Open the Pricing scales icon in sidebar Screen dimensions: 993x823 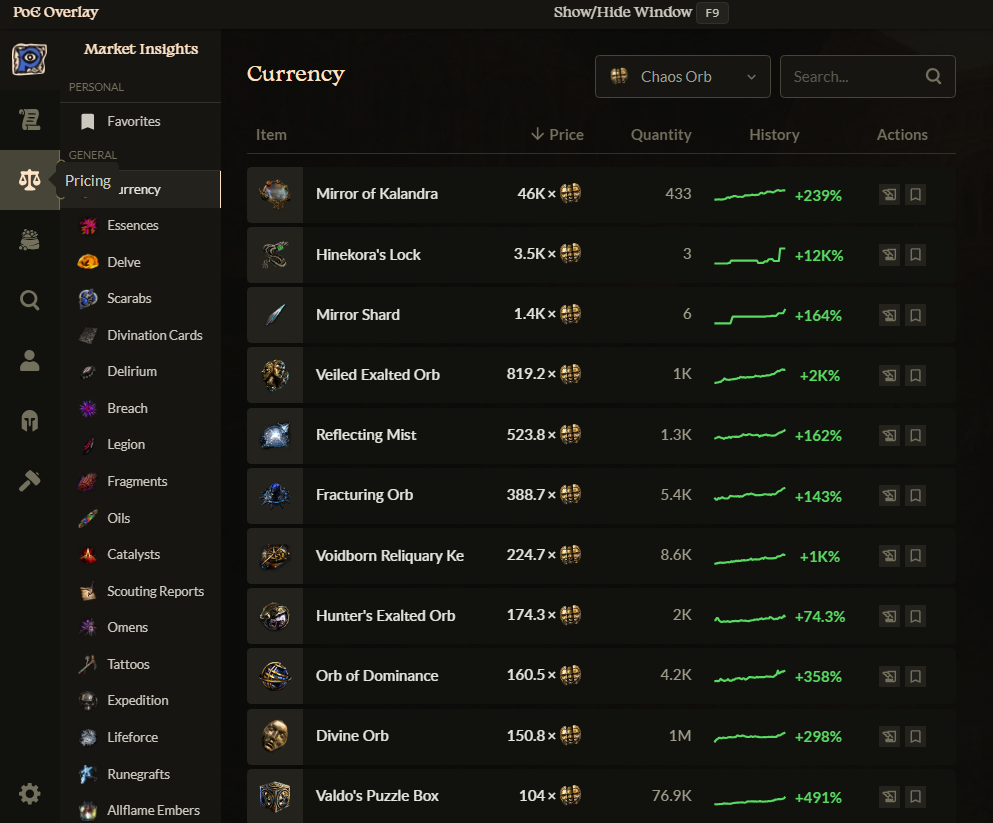(x=30, y=180)
